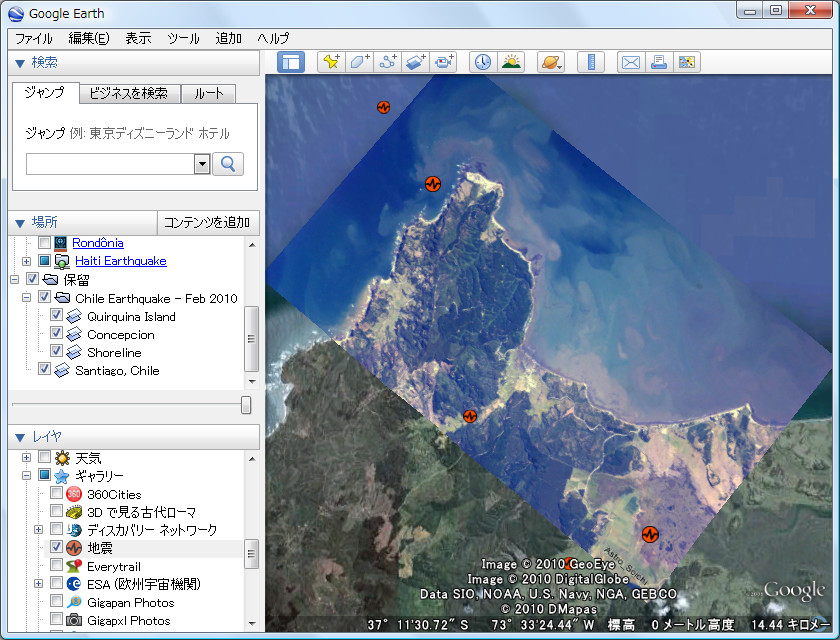Disable the 地震 earthquake layer checkbox
This screenshot has width=840, height=640.
(56, 546)
